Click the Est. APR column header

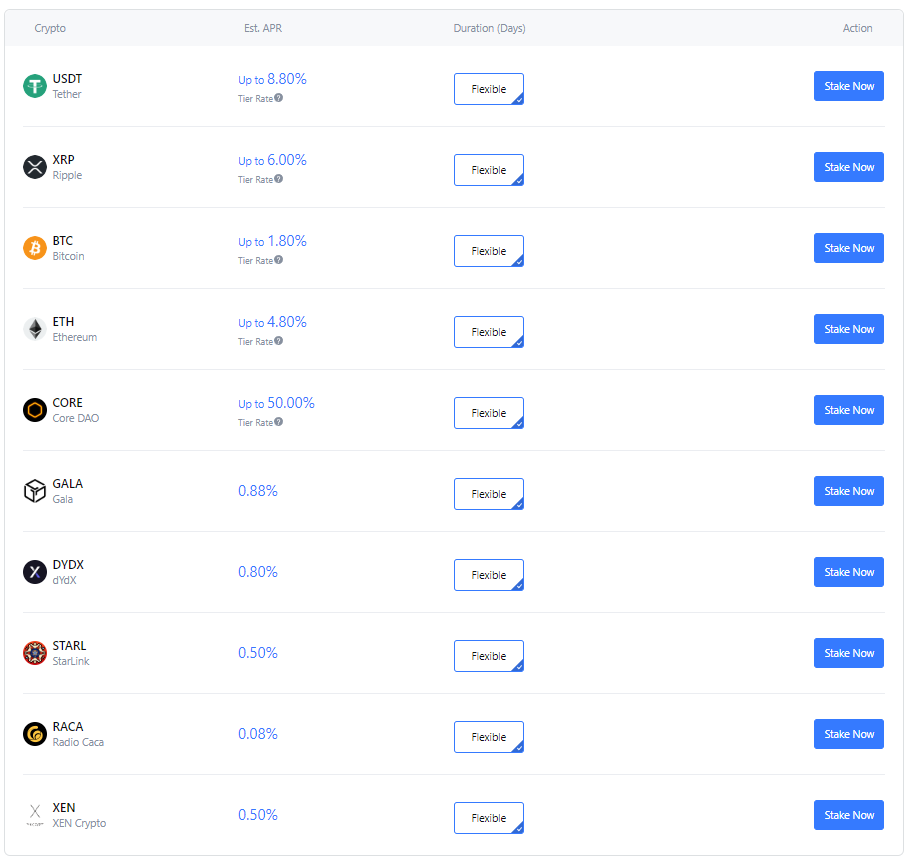[x=263, y=28]
